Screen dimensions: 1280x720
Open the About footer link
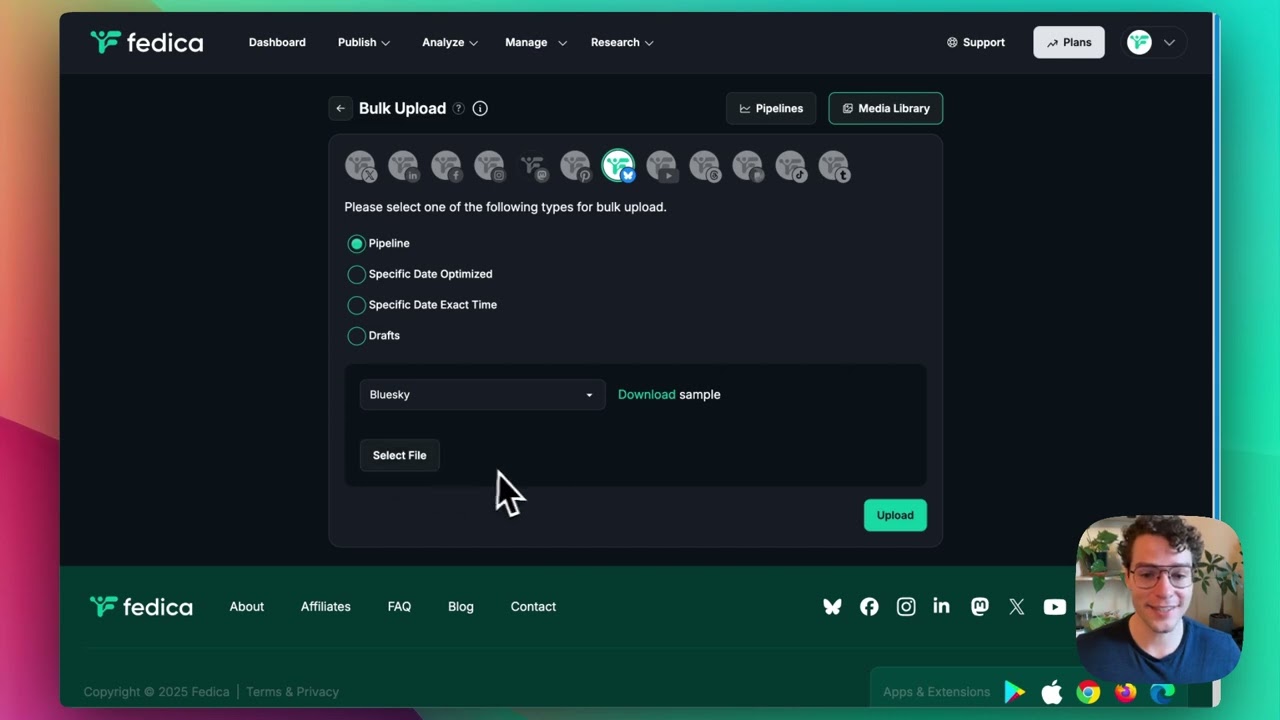(x=247, y=606)
